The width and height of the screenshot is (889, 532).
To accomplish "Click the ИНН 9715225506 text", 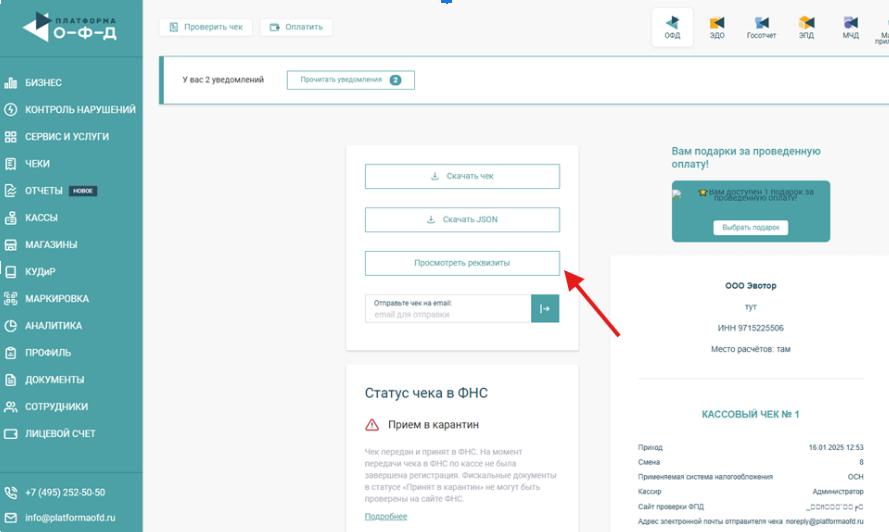I will tap(751, 328).
